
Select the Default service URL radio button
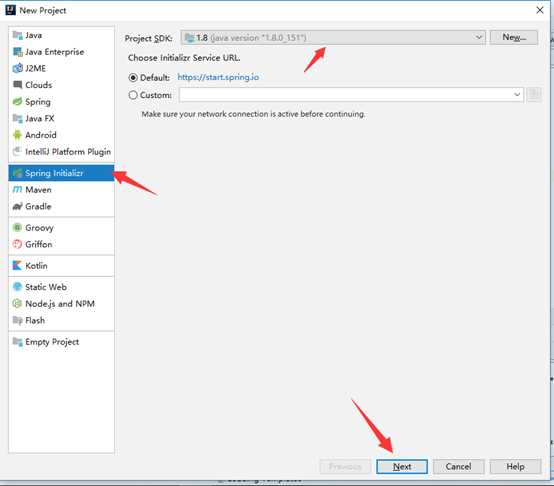(133, 77)
